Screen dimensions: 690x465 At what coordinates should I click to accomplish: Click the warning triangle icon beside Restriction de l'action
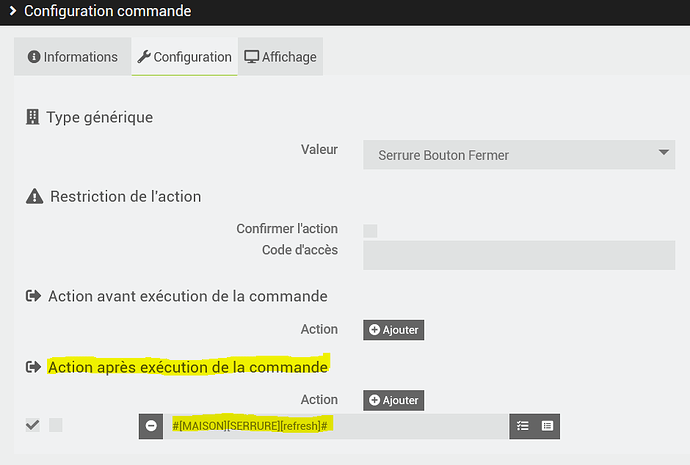click(34, 196)
